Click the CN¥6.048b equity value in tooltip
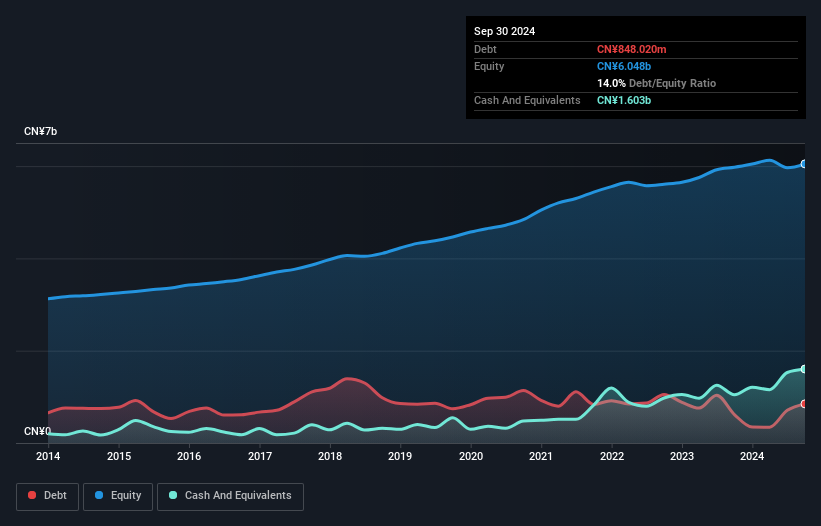This screenshot has width=821, height=526. (x=626, y=66)
